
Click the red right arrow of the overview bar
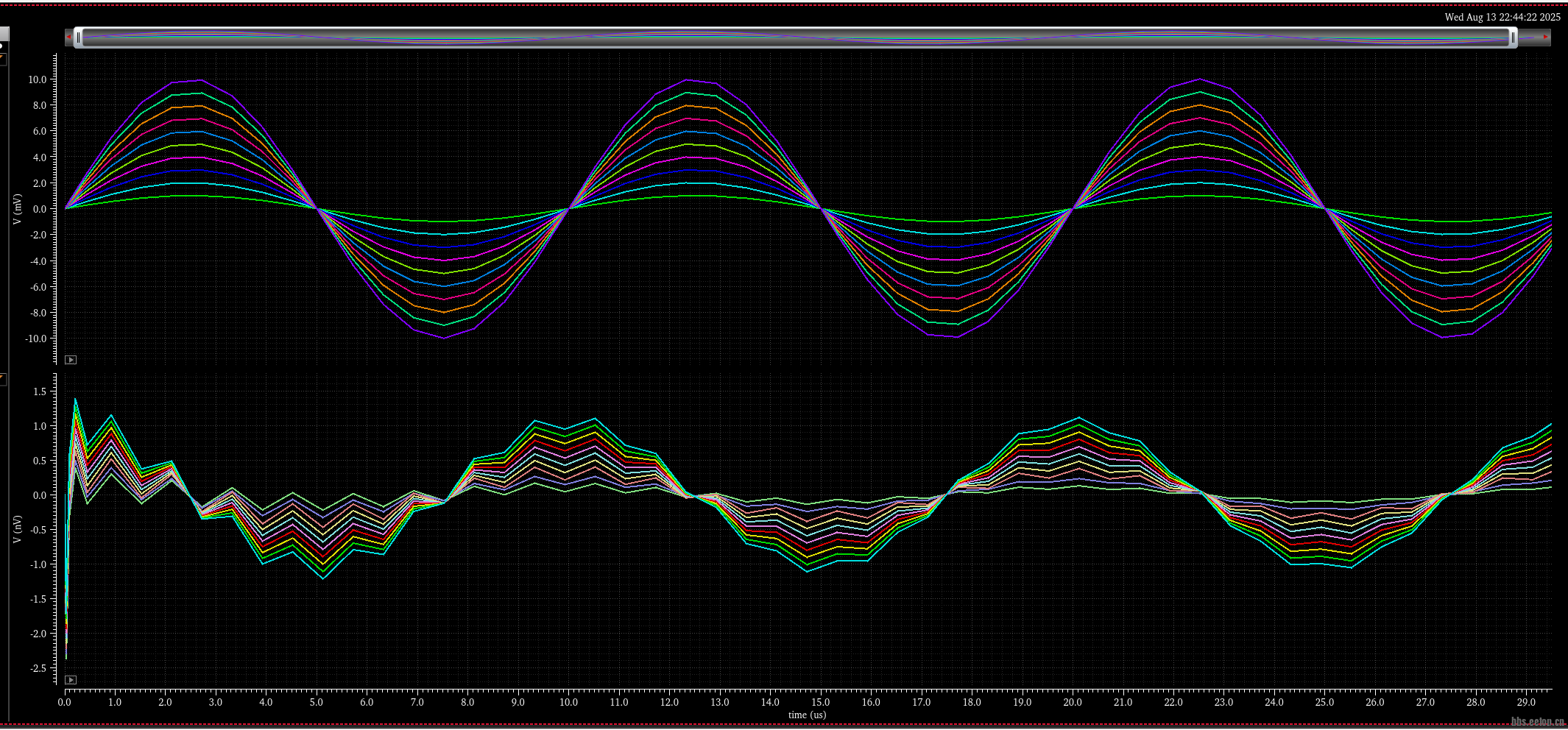click(x=1546, y=37)
